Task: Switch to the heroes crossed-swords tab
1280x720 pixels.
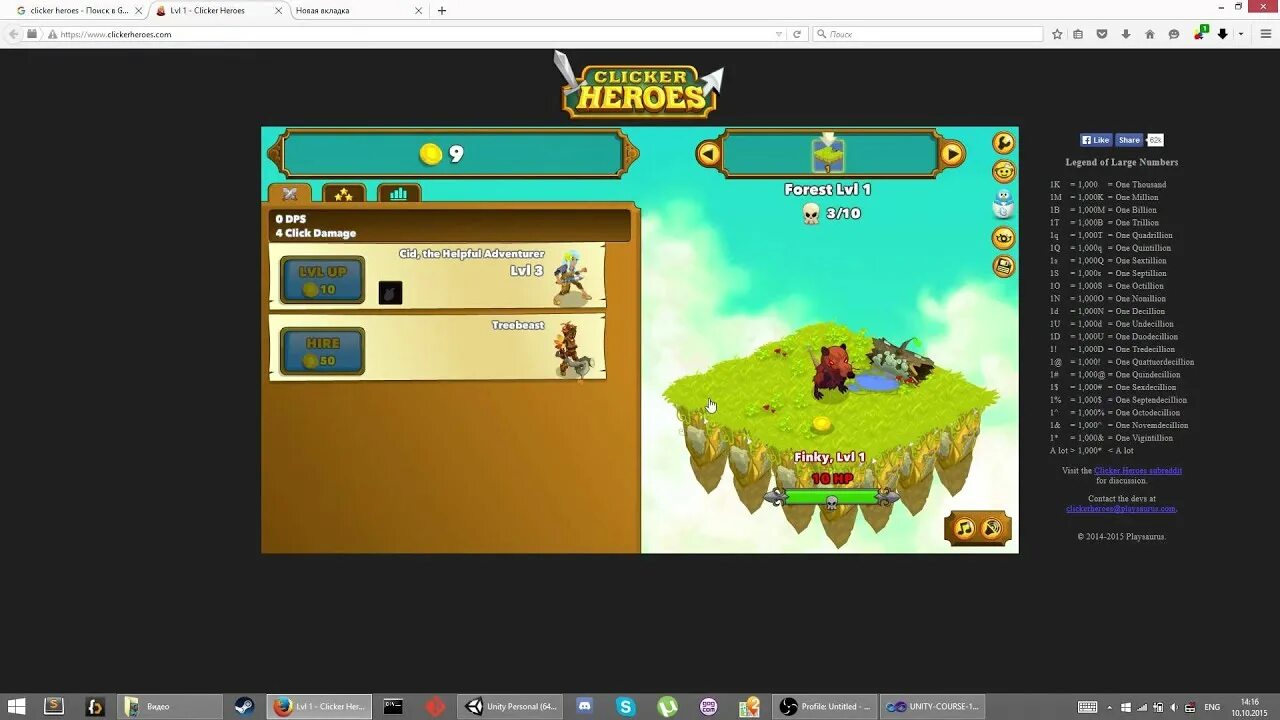Action: coord(290,194)
